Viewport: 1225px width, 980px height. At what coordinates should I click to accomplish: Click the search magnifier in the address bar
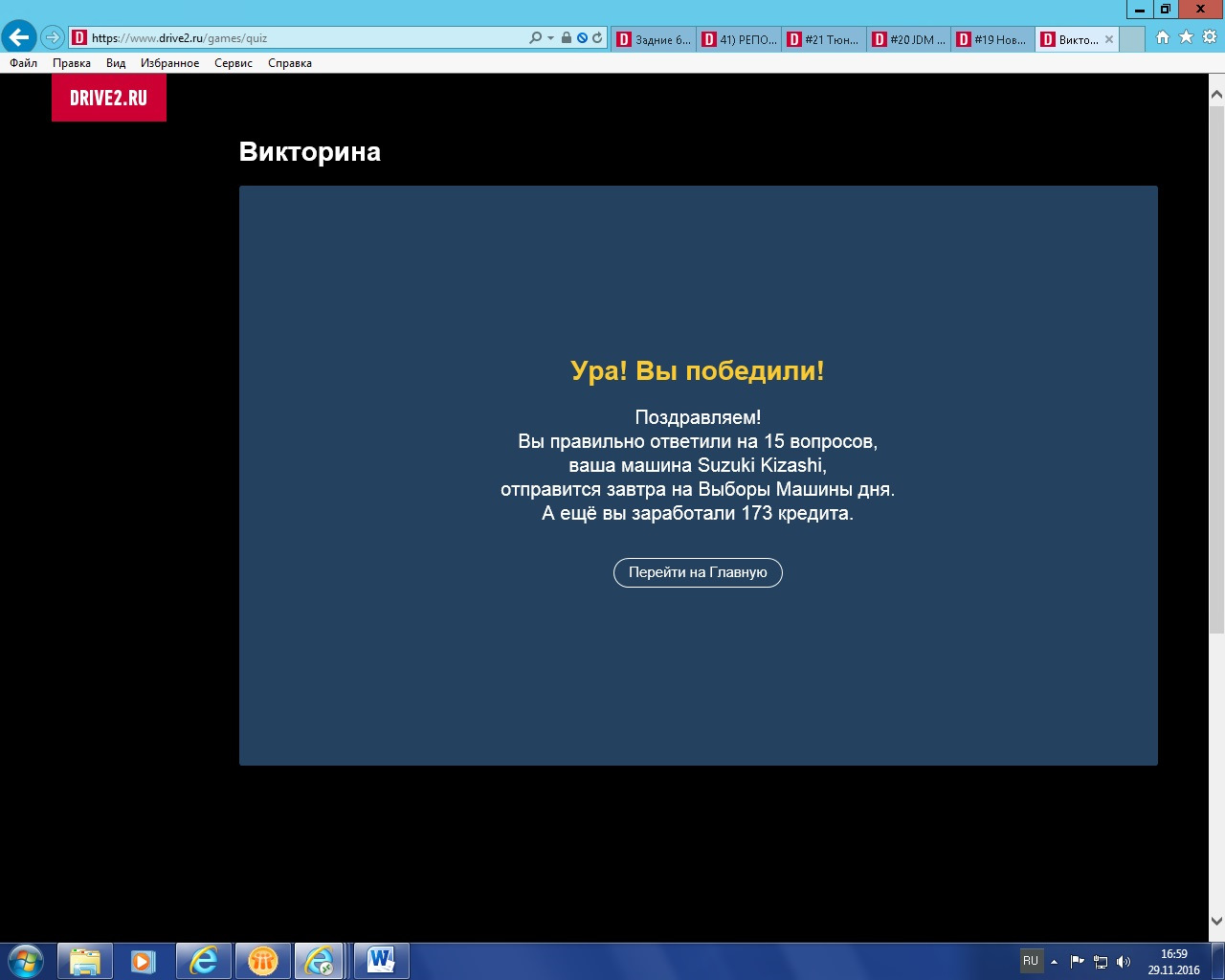[x=535, y=38]
